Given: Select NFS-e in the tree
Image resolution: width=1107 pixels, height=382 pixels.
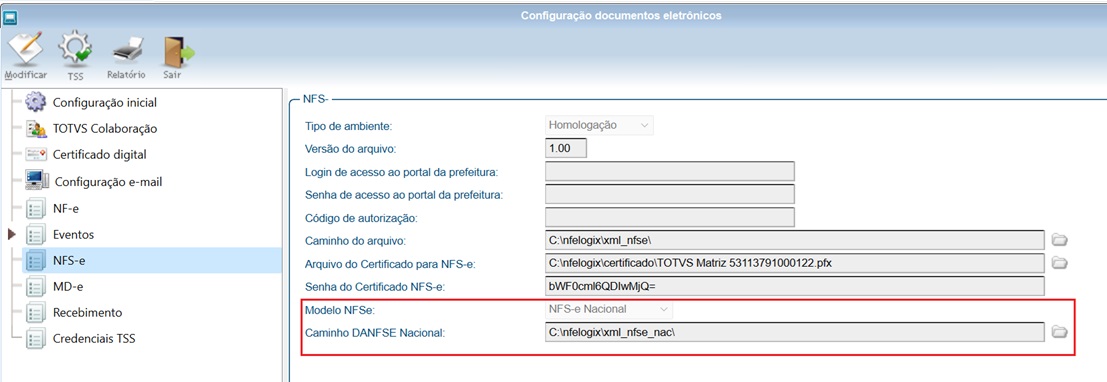Looking at the screenshot, I should coord(69,261).
